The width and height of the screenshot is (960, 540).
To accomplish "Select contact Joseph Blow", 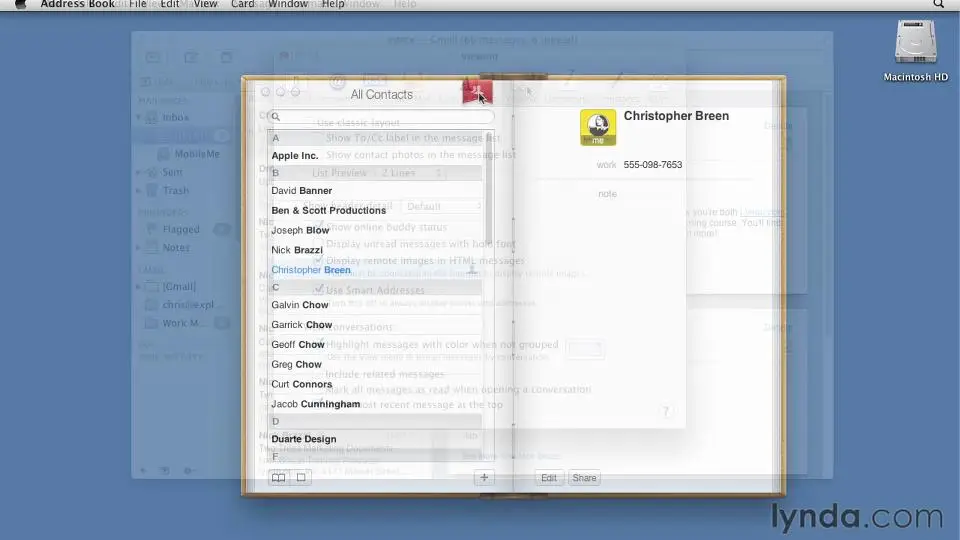I will click(x=300, y=230).
